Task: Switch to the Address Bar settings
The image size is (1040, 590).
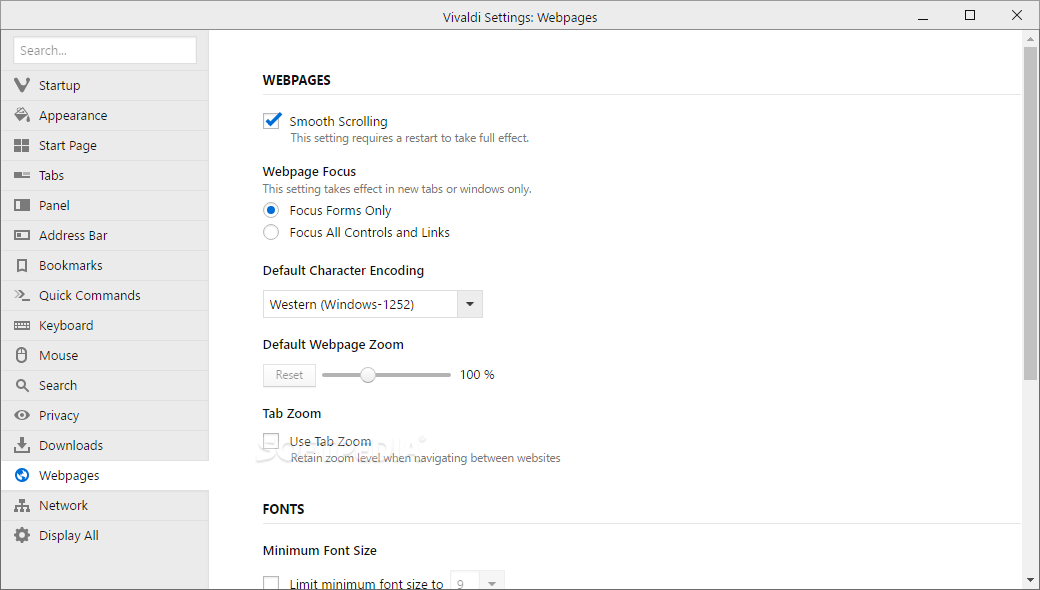Action: tap(73, 235)
